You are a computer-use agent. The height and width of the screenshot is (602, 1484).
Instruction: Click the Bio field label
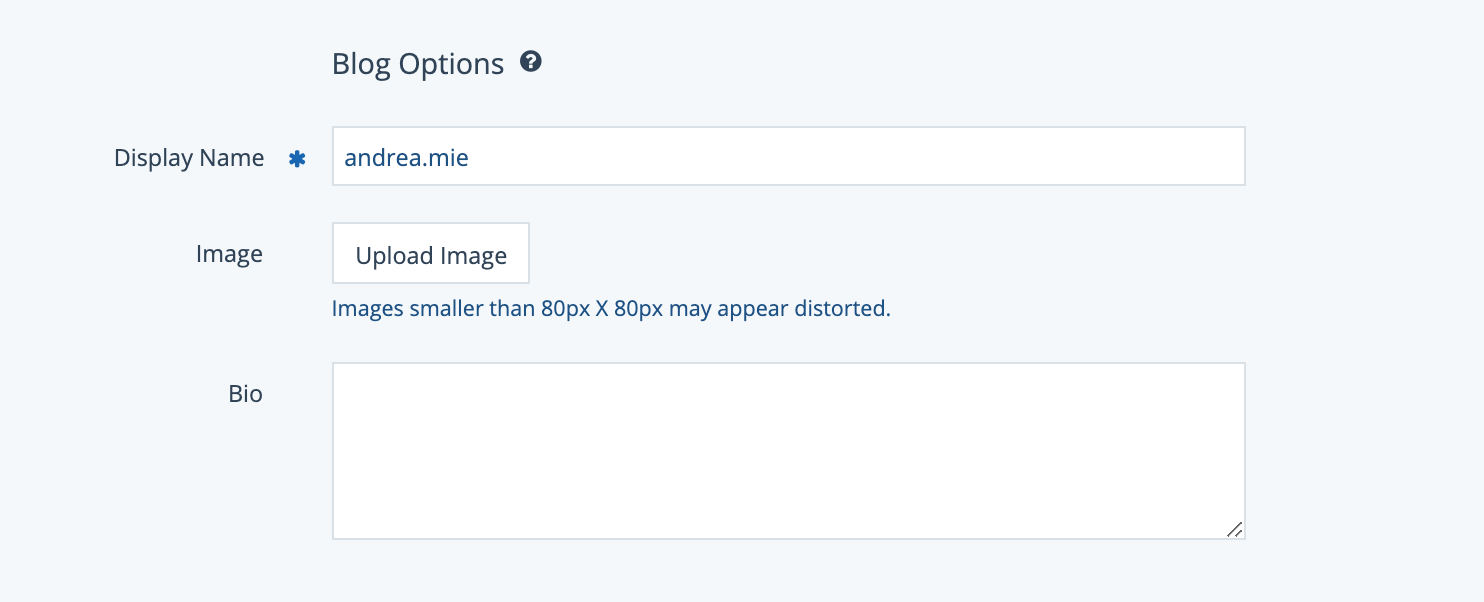(x=245, y=393)
